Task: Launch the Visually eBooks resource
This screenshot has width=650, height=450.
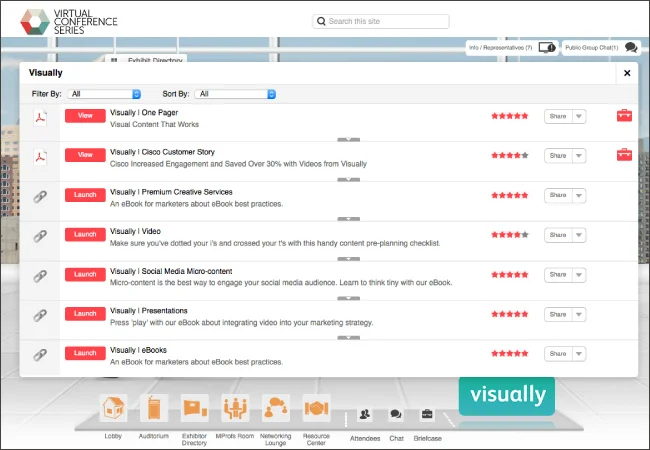Action: click(85, 353)
